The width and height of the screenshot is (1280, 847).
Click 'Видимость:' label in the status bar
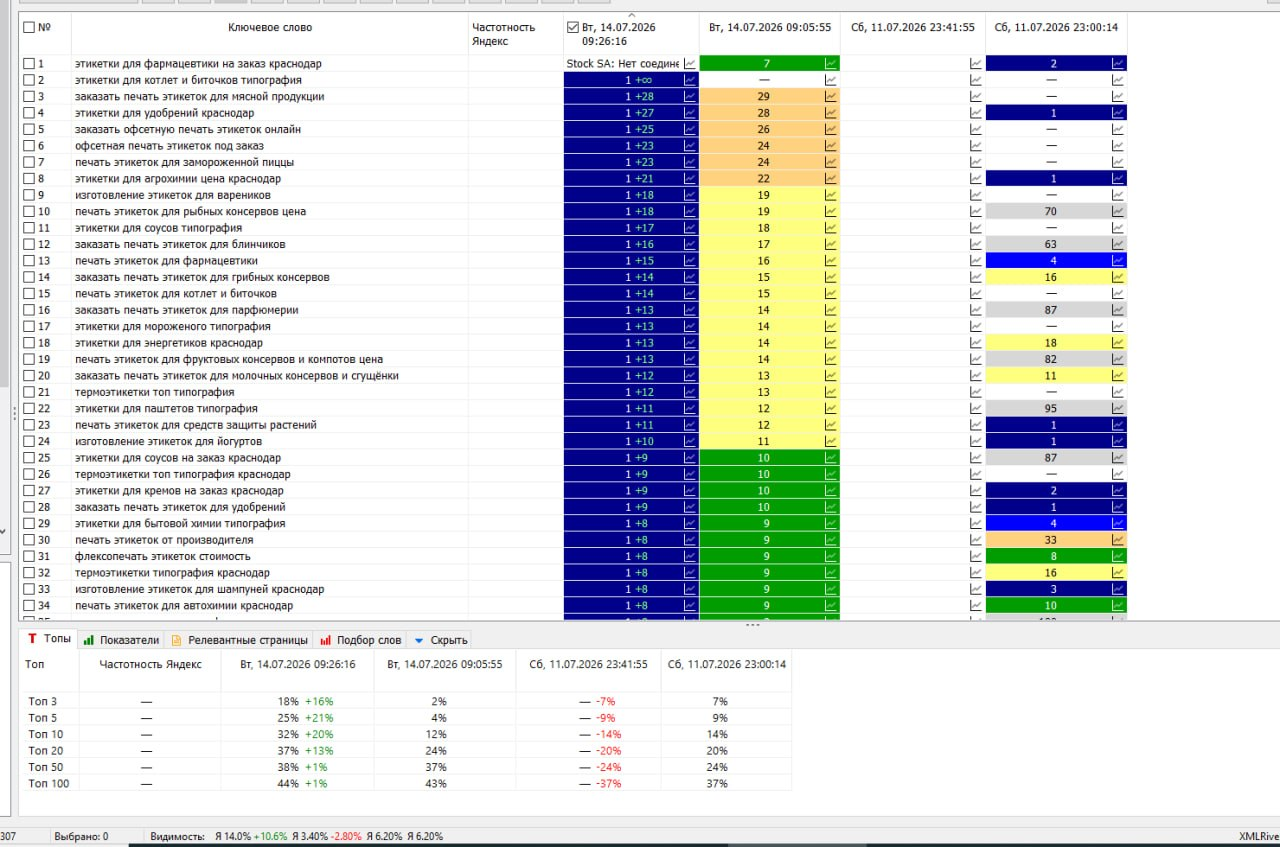click(176, 836)
